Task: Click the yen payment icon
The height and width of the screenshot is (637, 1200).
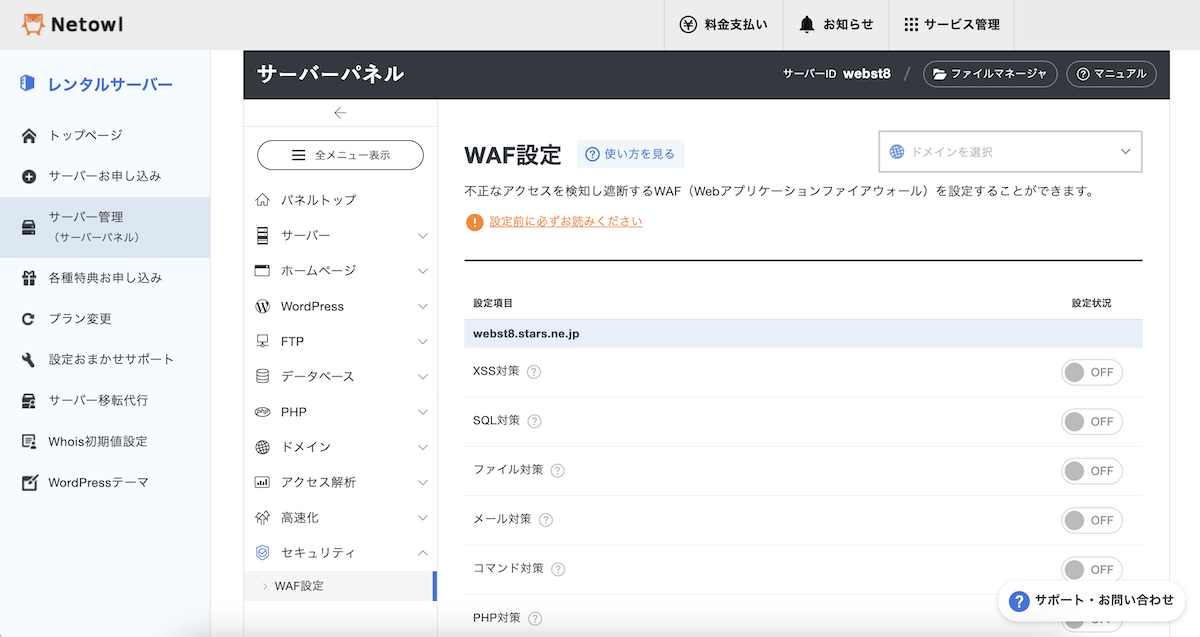Action: 688,24
